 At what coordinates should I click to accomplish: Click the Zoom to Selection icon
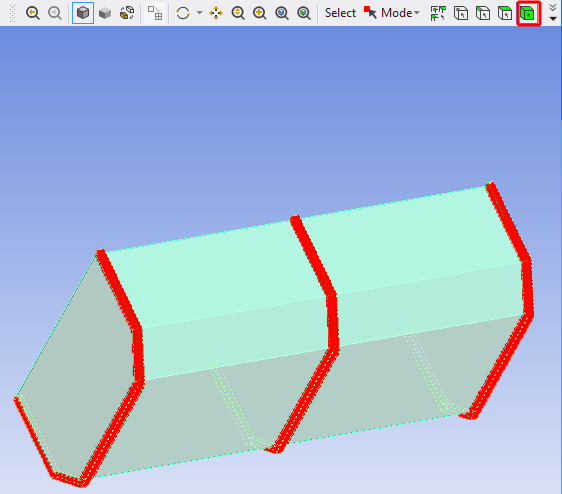[304, 13]
